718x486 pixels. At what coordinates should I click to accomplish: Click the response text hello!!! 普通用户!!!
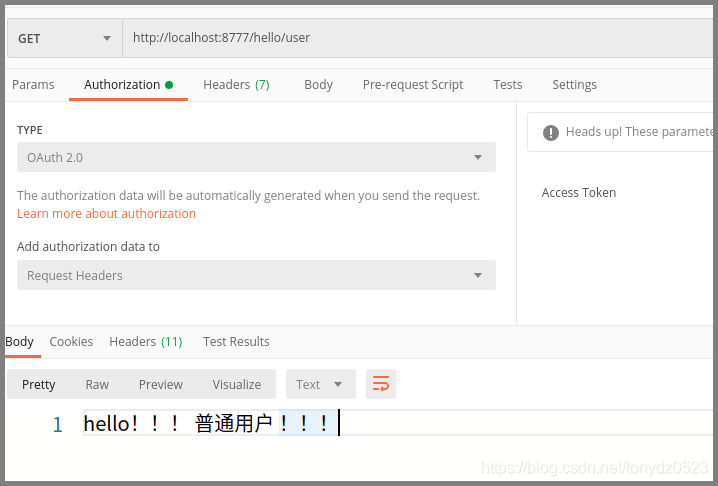click(207, 423)
